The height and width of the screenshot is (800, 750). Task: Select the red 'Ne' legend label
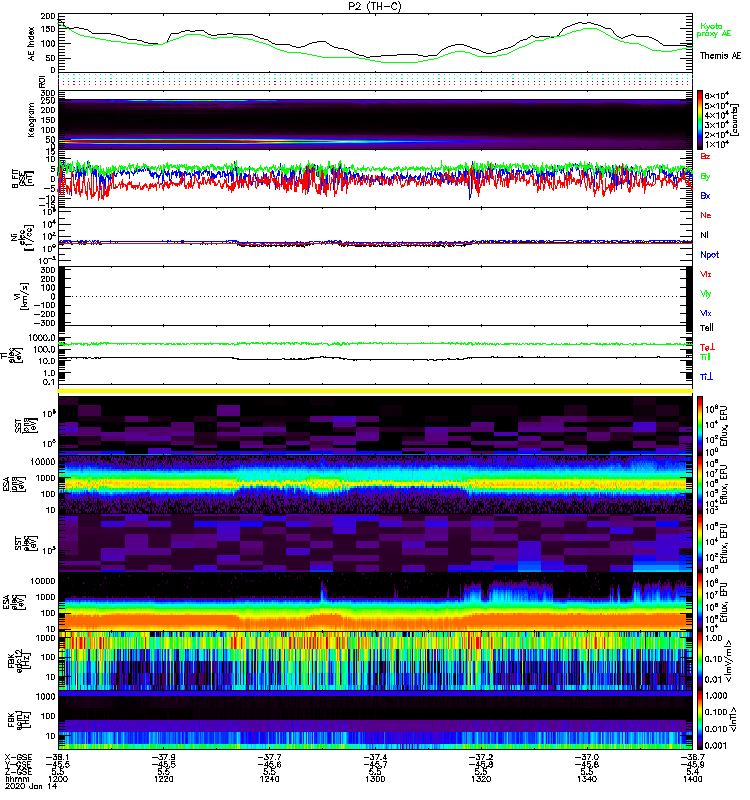coord(706,215)
